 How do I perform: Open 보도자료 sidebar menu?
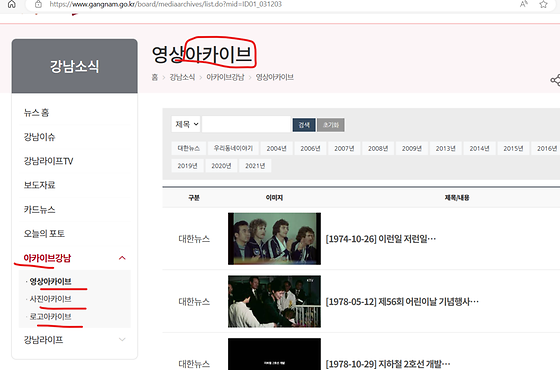[x=39, y=185]
